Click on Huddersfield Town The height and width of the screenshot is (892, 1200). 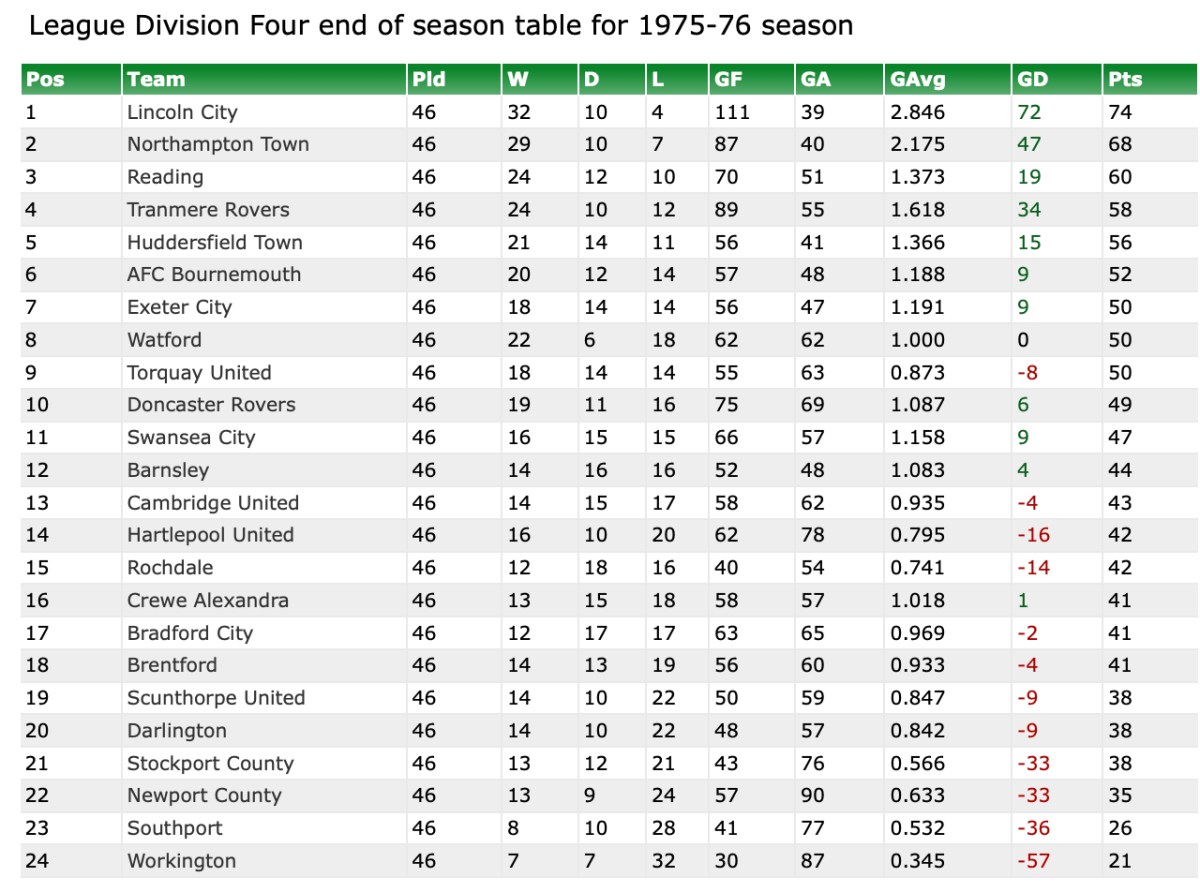pos(214,242)
